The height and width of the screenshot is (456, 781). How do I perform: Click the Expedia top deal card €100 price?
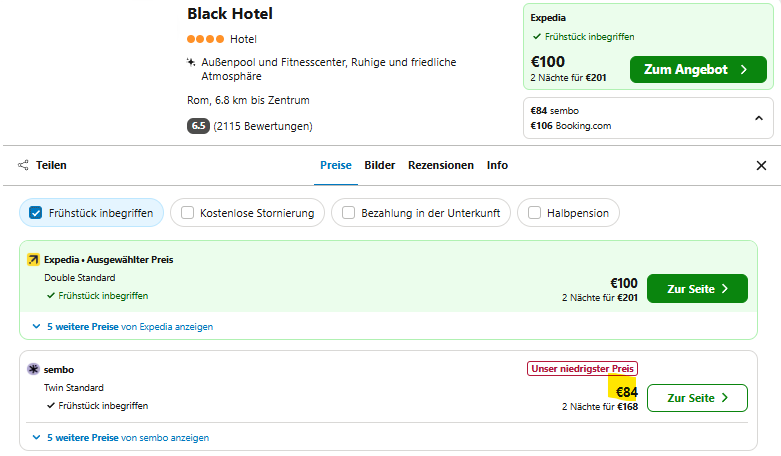pos(547,62)
